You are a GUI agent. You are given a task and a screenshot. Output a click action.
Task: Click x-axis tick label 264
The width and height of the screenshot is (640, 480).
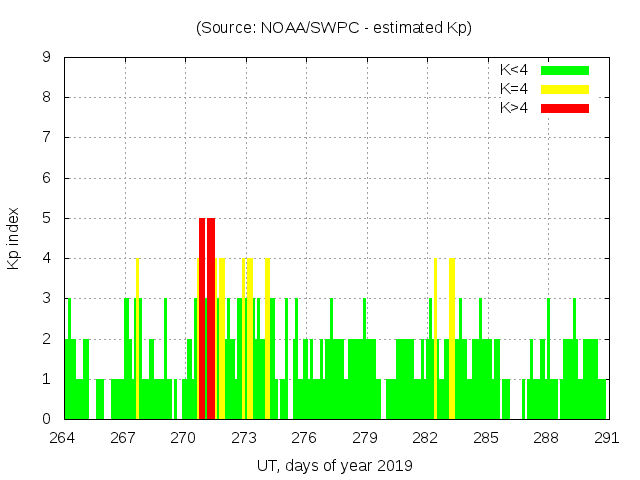(63, 437)
